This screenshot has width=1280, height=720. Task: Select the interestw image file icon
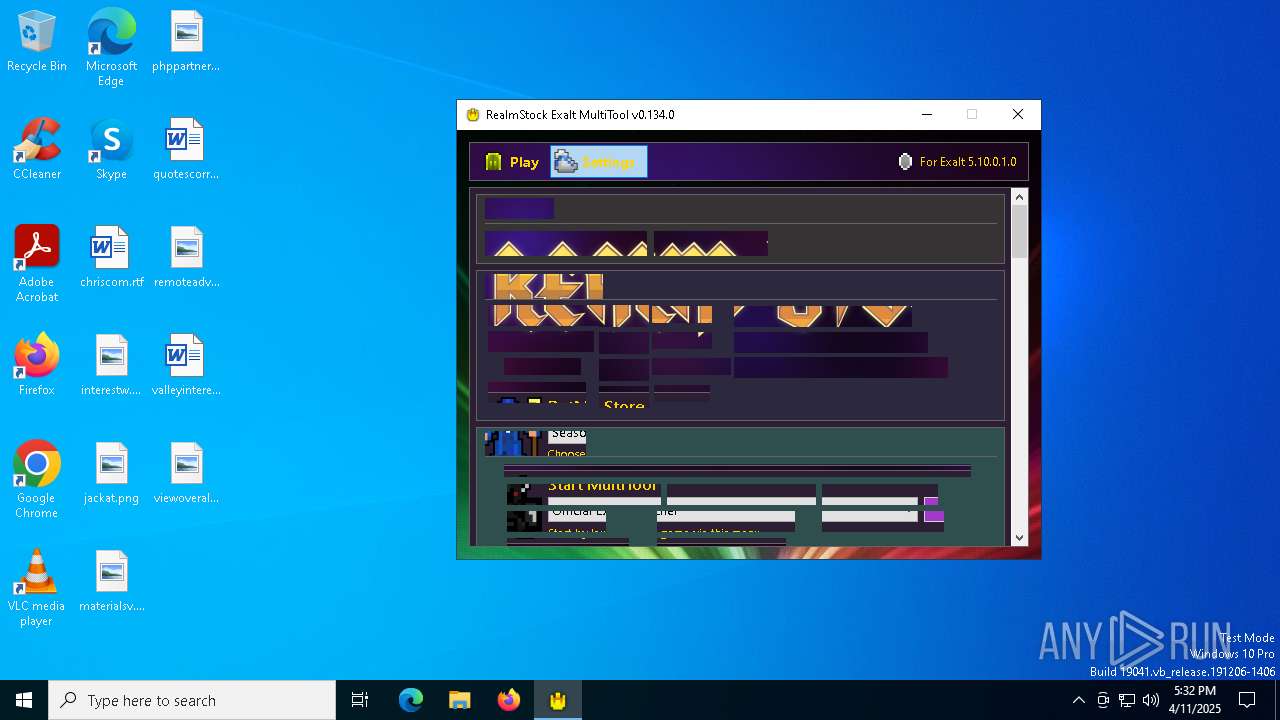pyautogui.click(x=111, y=366)
